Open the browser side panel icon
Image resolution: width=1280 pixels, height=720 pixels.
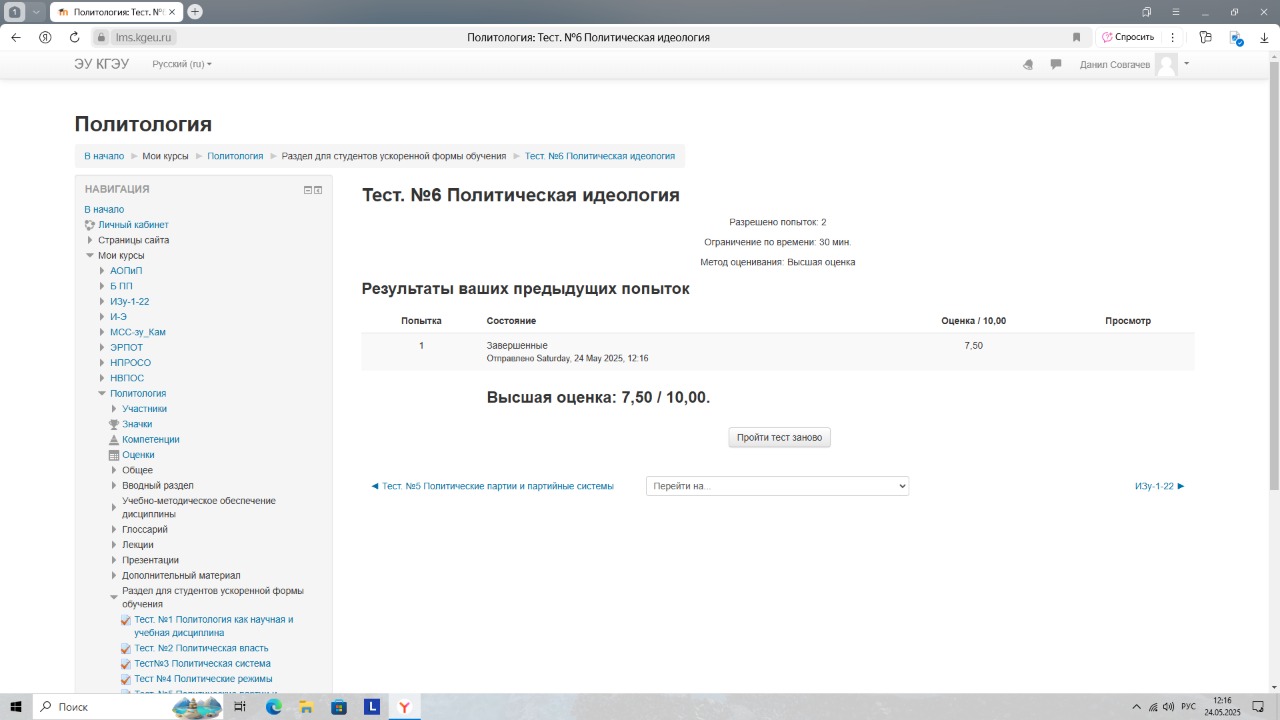click(x=1205, y=37)
